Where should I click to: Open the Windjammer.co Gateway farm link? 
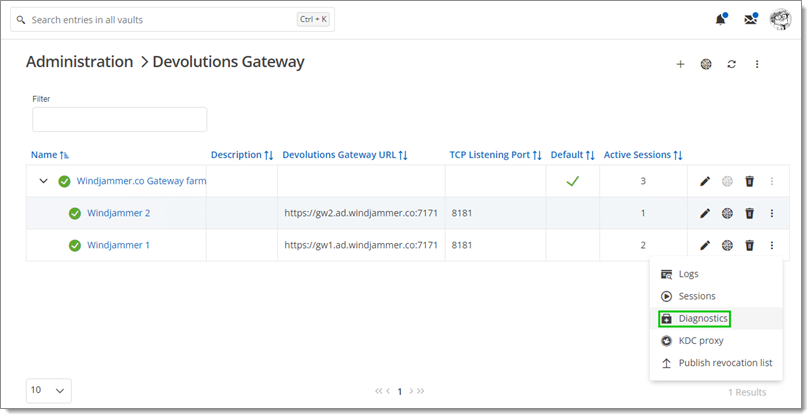pyautogui.click(x=141, y=181)
